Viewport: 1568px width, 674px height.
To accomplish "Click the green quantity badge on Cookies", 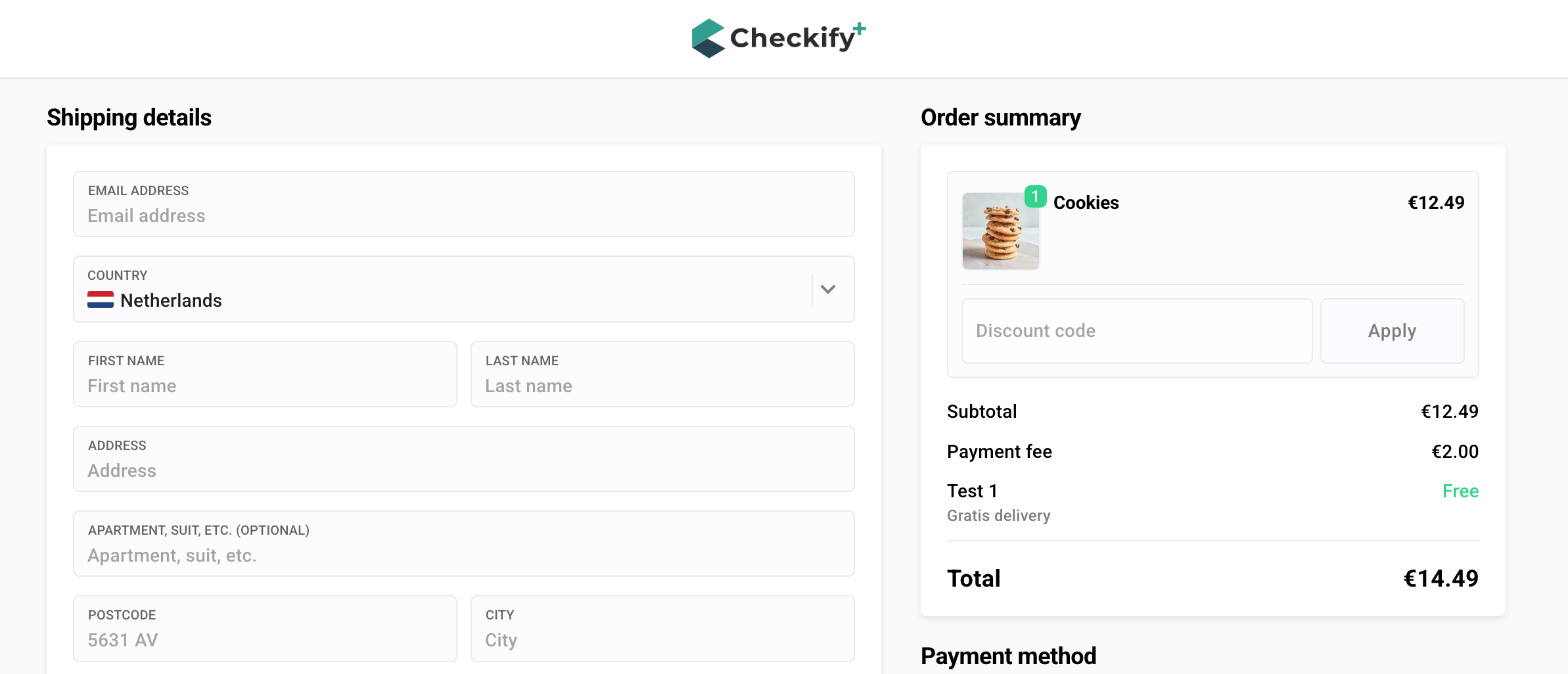I will [1035, 196].
